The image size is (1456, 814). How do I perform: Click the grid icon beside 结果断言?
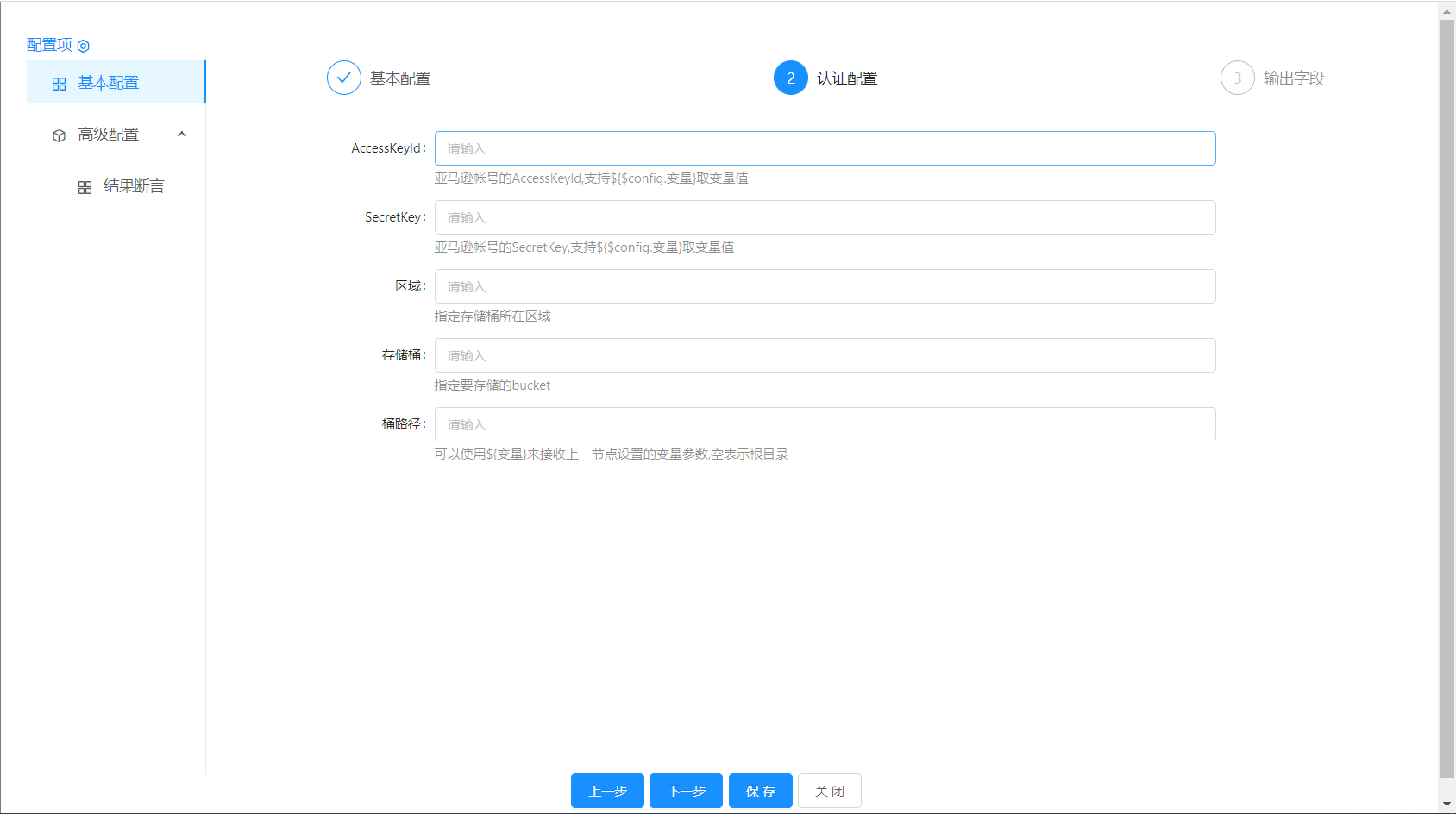tap(85, 187)
